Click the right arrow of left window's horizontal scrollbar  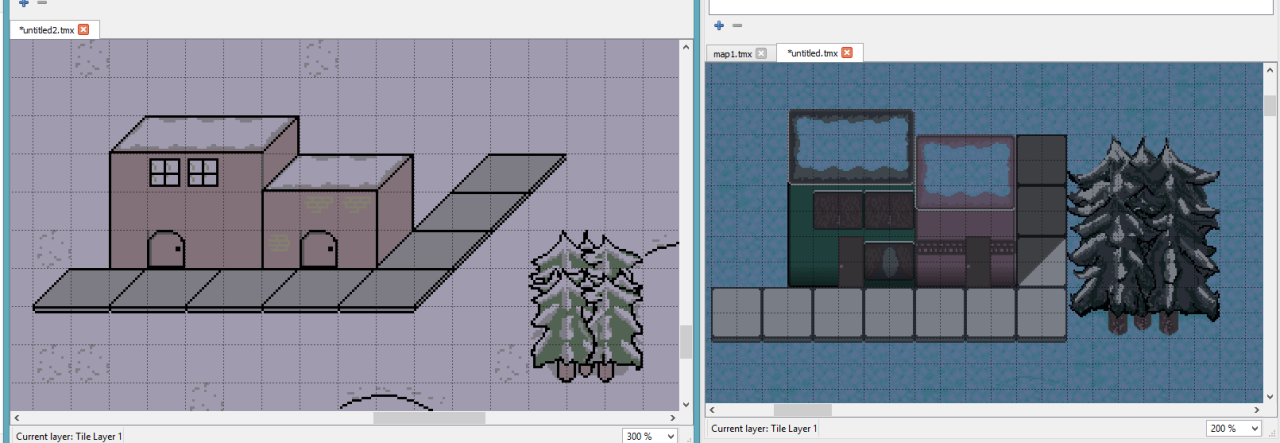pos(672,418)
